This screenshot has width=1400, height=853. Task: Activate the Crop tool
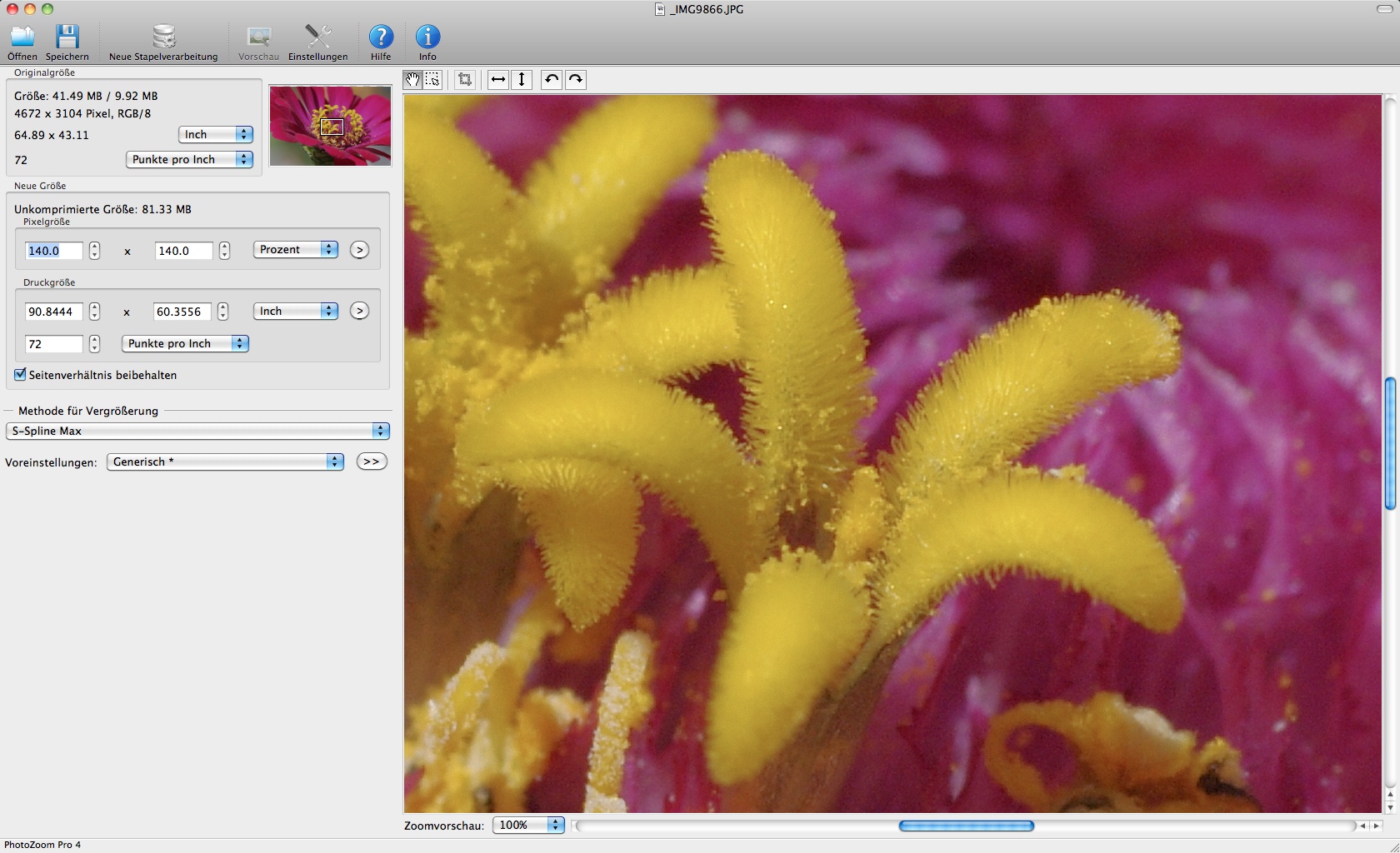(x=464, y=79)
